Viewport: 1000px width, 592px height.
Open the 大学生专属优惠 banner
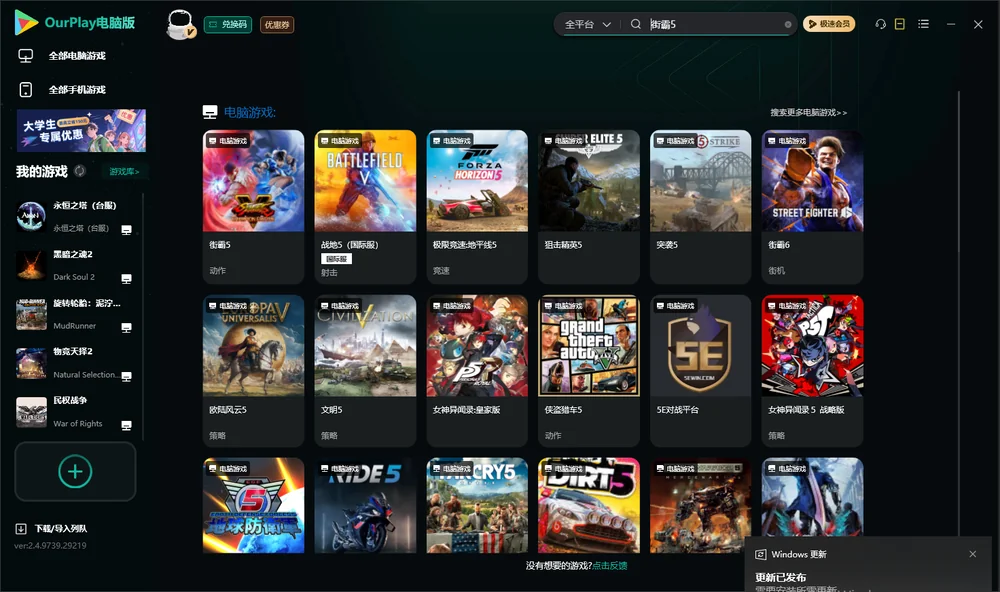pyautogui.click(x=81, y=130)
